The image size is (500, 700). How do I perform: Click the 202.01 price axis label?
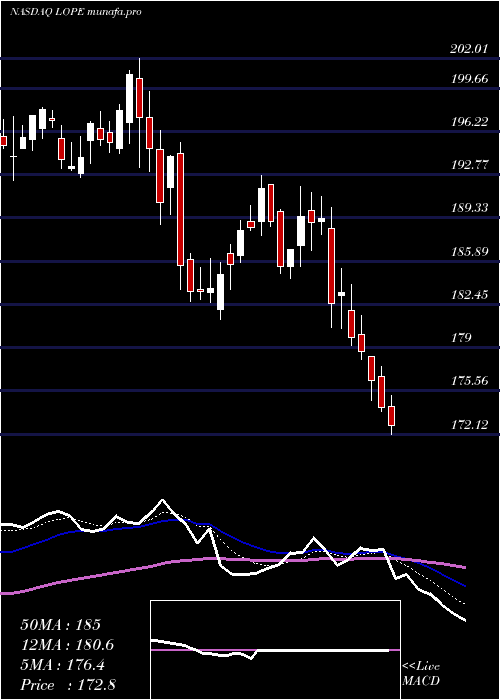(469, 49)
